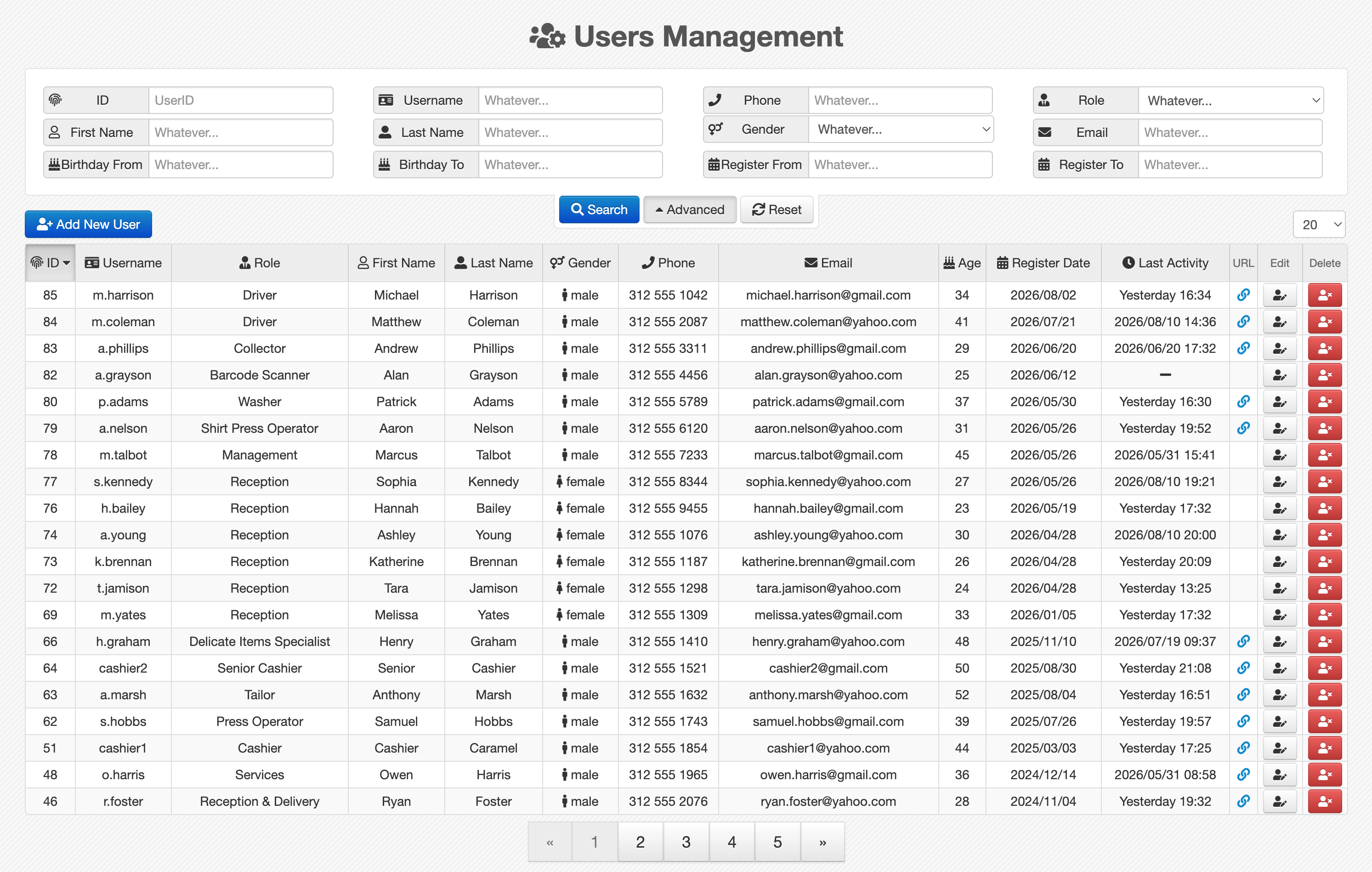The height and width of the screenshot is (872, 1372).
Task: Edit user a.marsh
Action: (x=1280, y=695)
